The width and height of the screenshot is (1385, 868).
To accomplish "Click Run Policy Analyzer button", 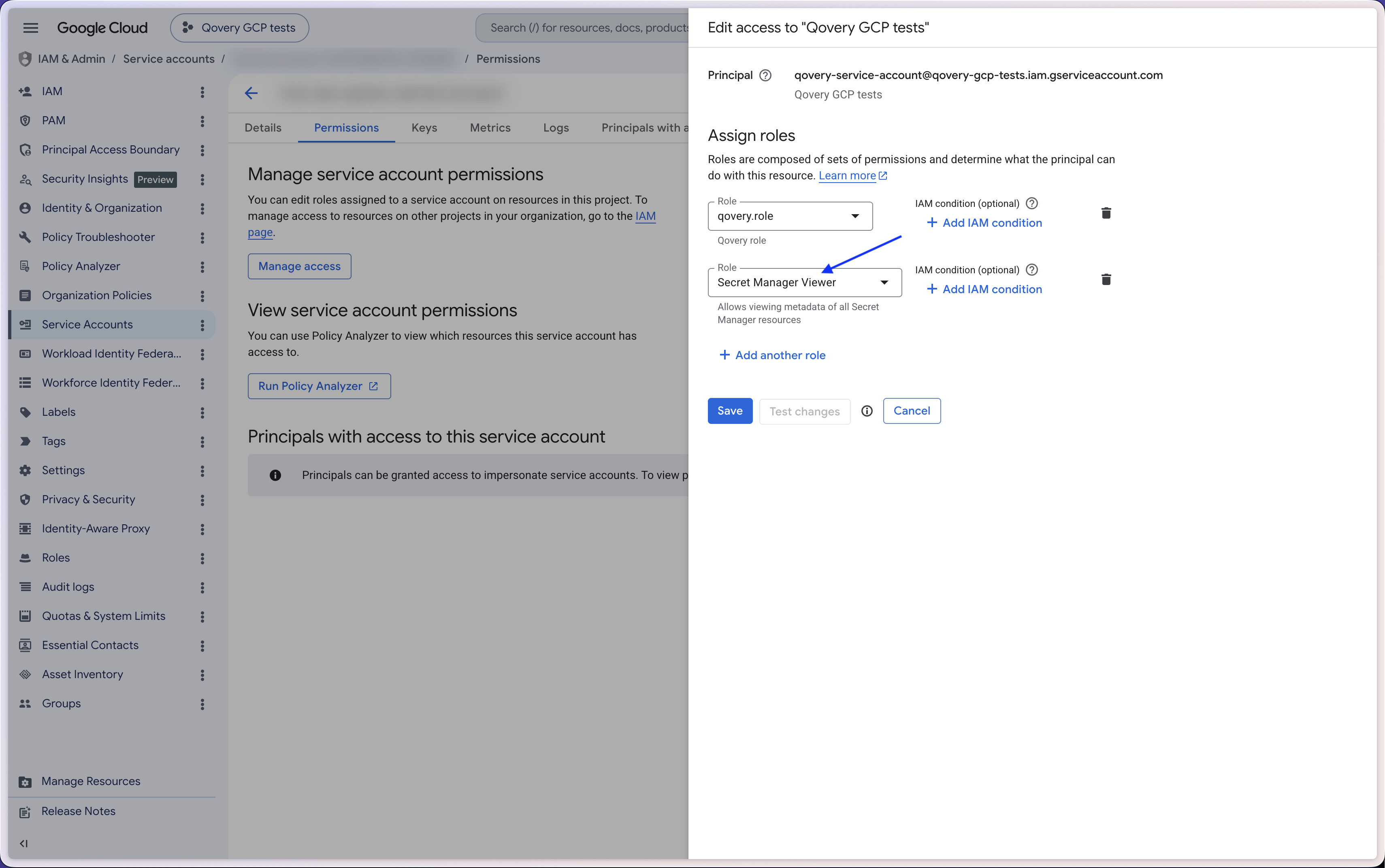I will point(319,386).
